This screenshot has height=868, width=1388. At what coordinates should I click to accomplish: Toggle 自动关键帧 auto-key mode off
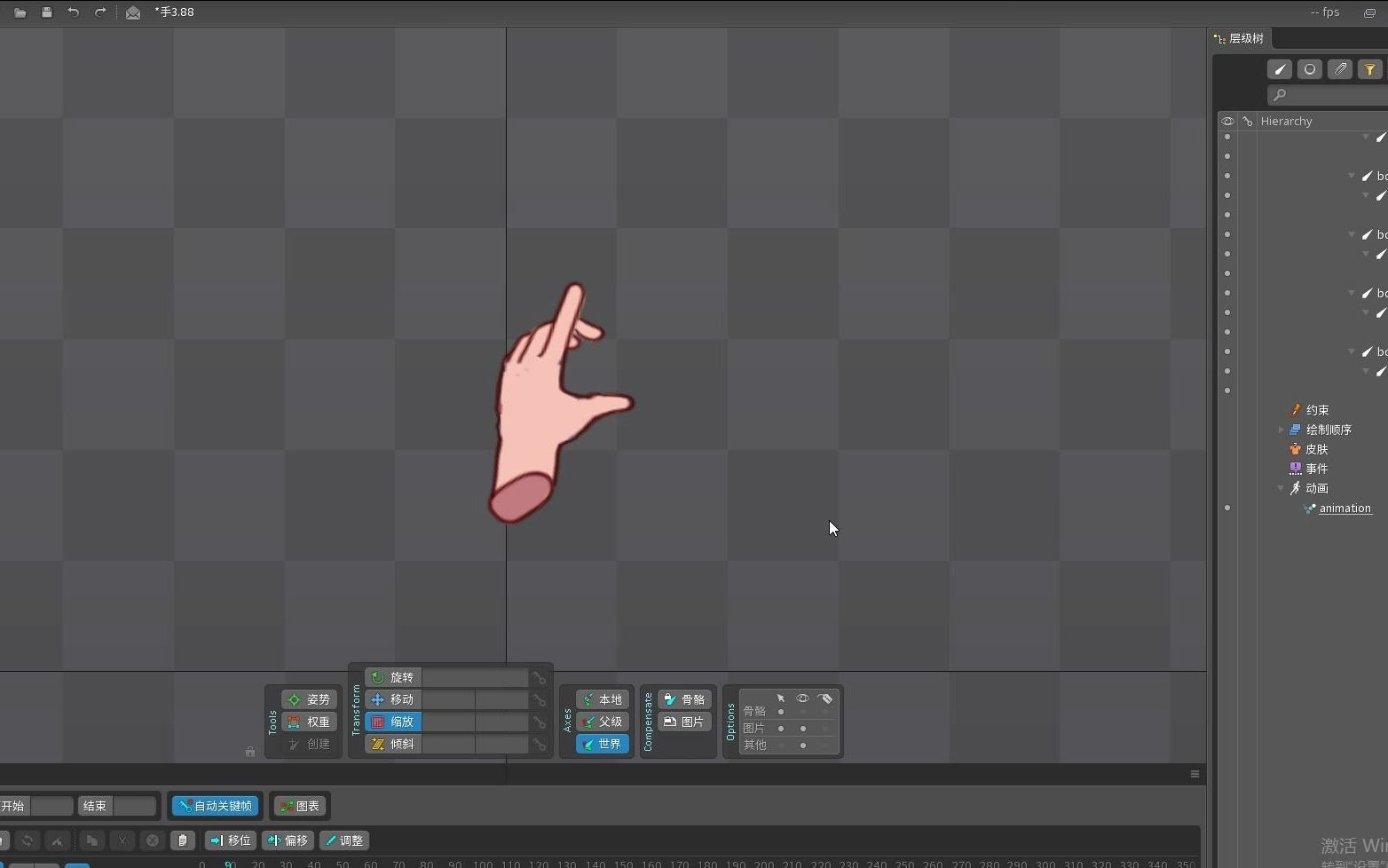(214, 806)
